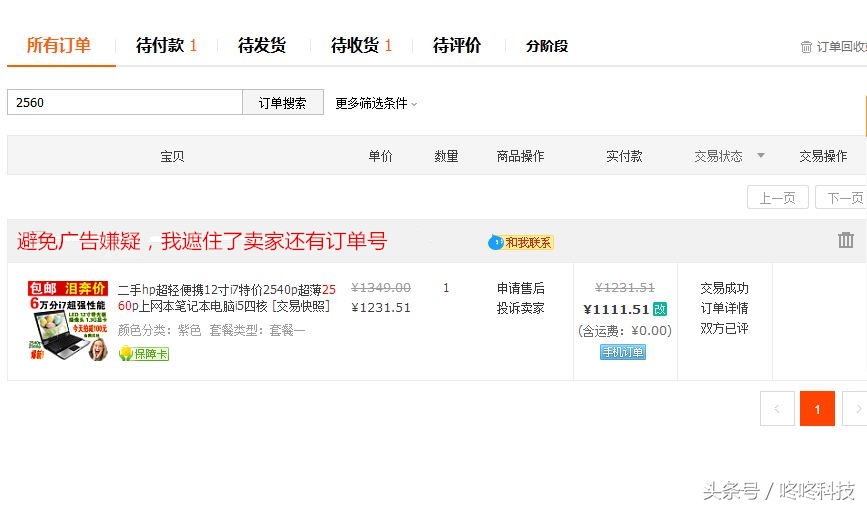Delete the order with trash icon
Image resolution: width=867 pixels, height=508 pixels.
pos(845,240)
